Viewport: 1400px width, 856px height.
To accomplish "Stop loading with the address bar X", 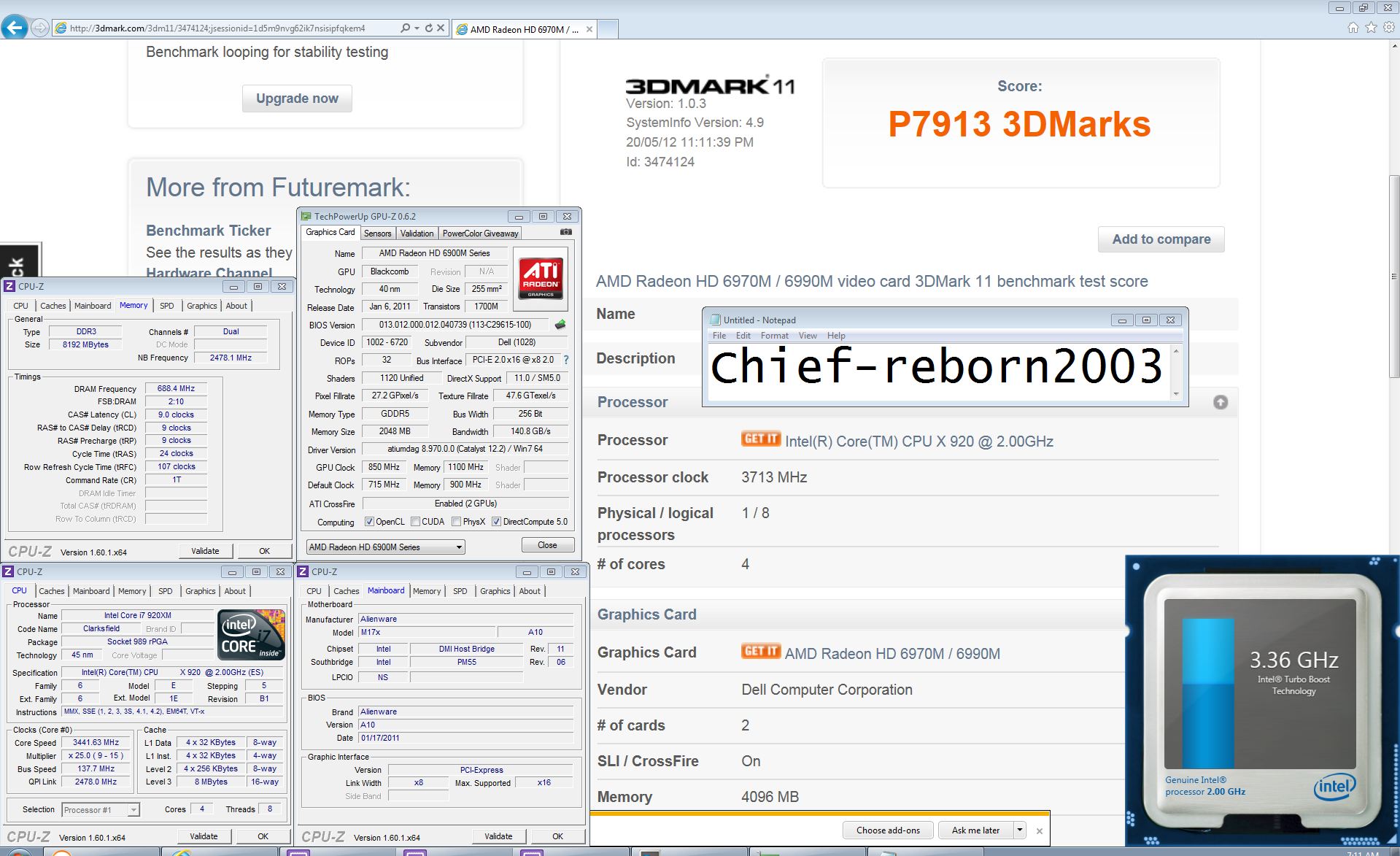I will click(441, 28).
